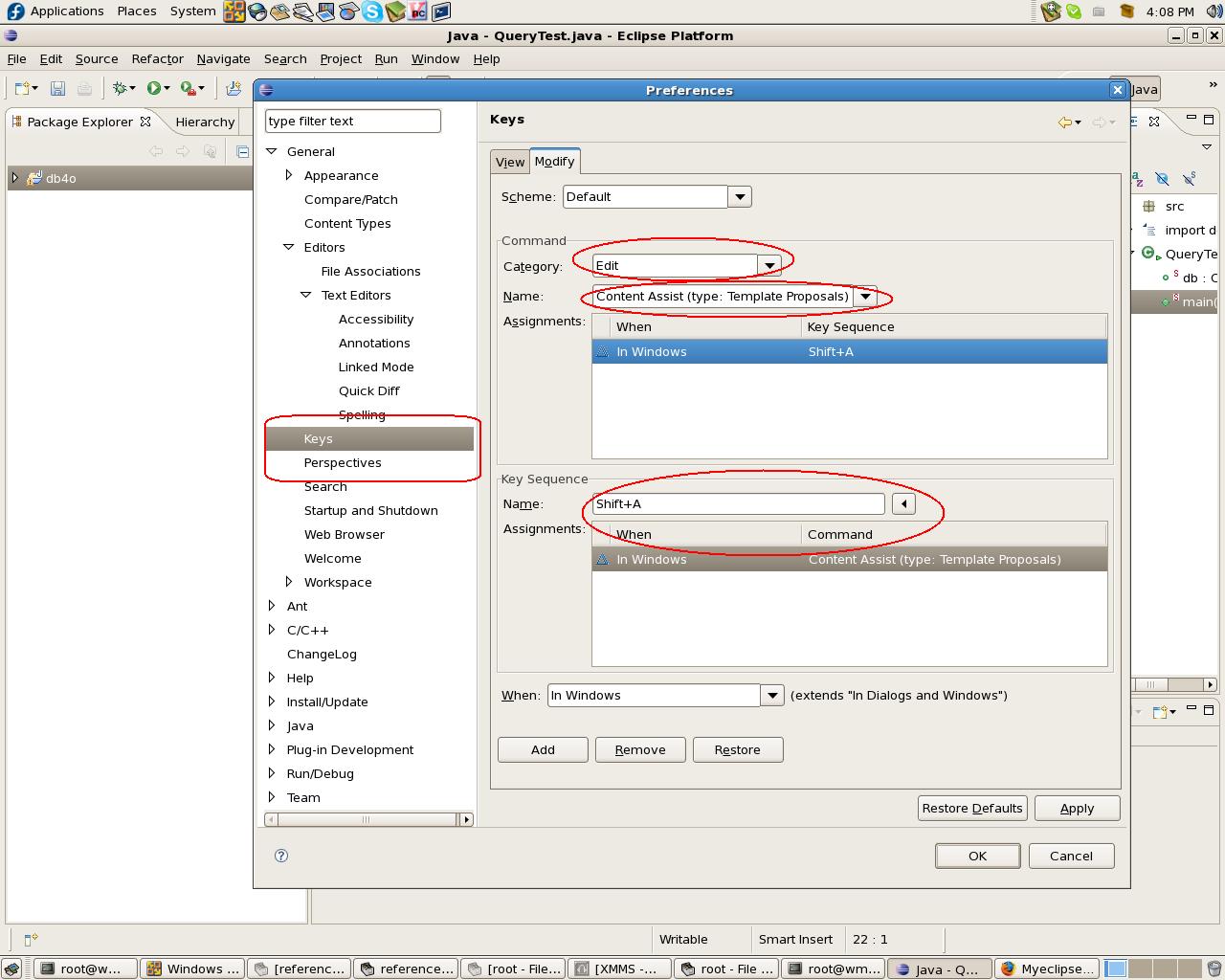Viewport: 1225px width, 980px height.
Task: Click the Hide Fields icon in Outline
Action: 1162,179
